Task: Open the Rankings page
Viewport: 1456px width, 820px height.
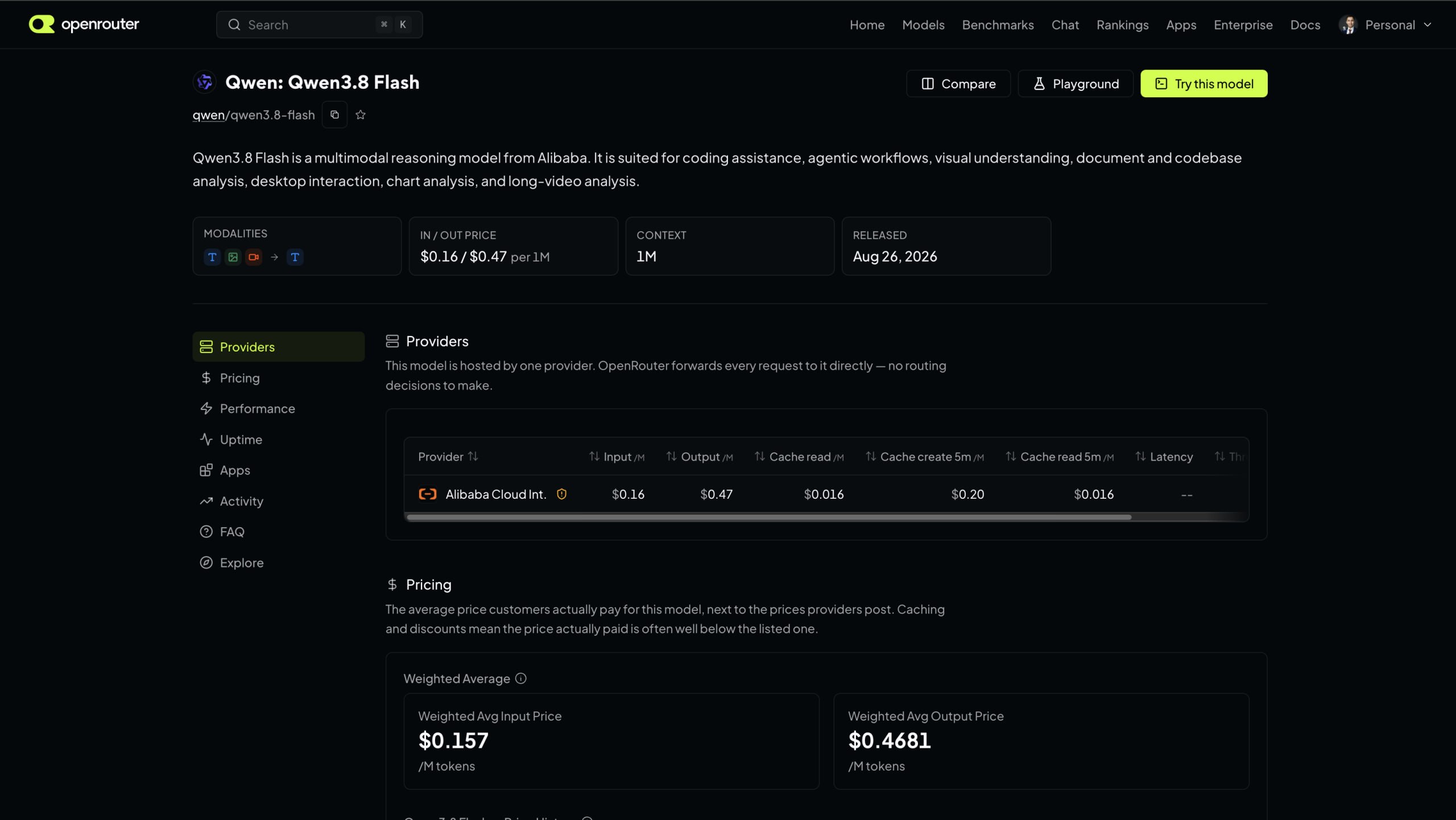Action: (1122, 24)
